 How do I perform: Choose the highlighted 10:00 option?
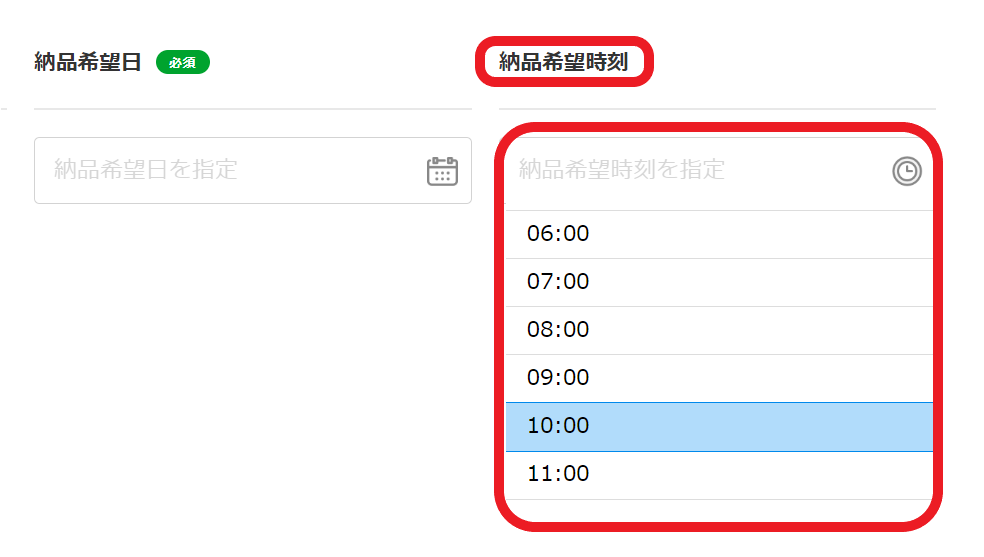pyautogui.click(x=719, y=427)
